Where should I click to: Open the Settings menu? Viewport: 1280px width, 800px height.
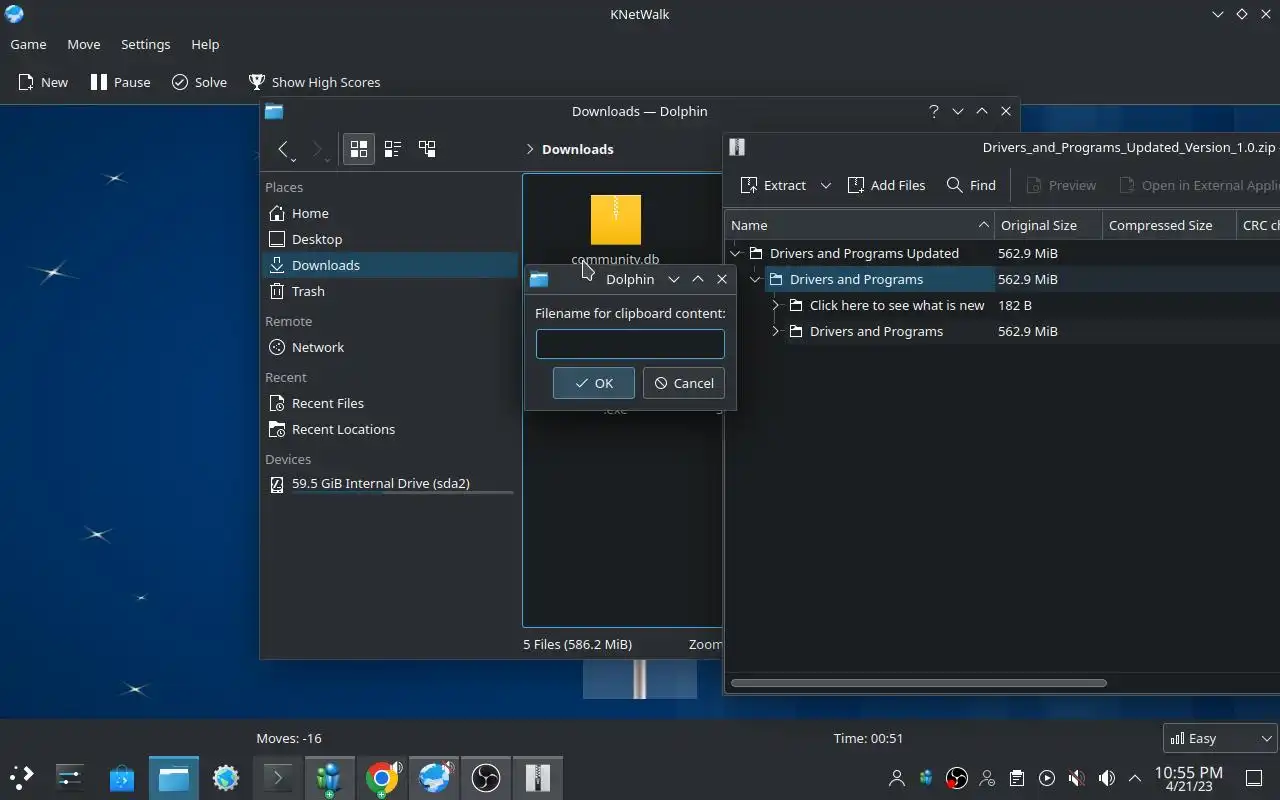point(146,44)
